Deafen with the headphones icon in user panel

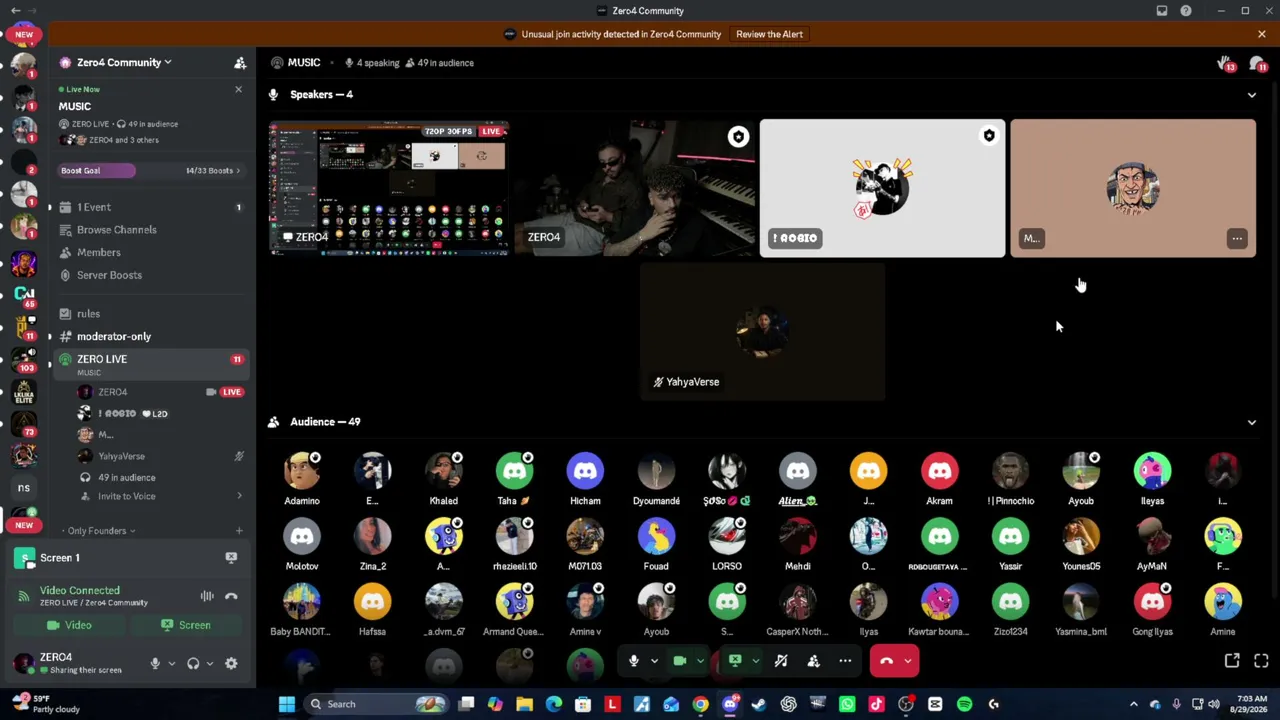point(193,663)
